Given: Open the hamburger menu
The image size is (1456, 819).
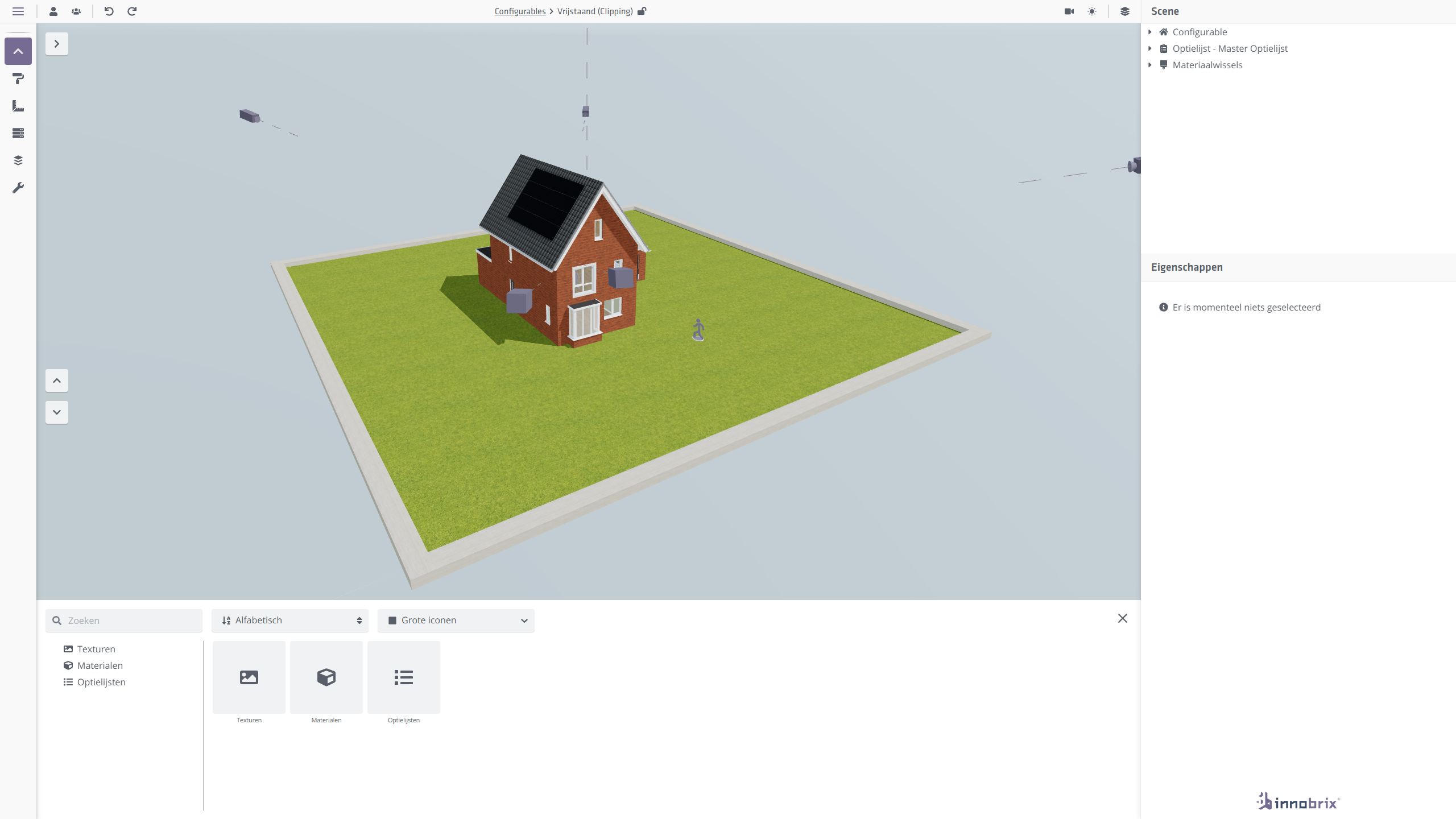Looking at the screenshot, I should coord(19,11).
